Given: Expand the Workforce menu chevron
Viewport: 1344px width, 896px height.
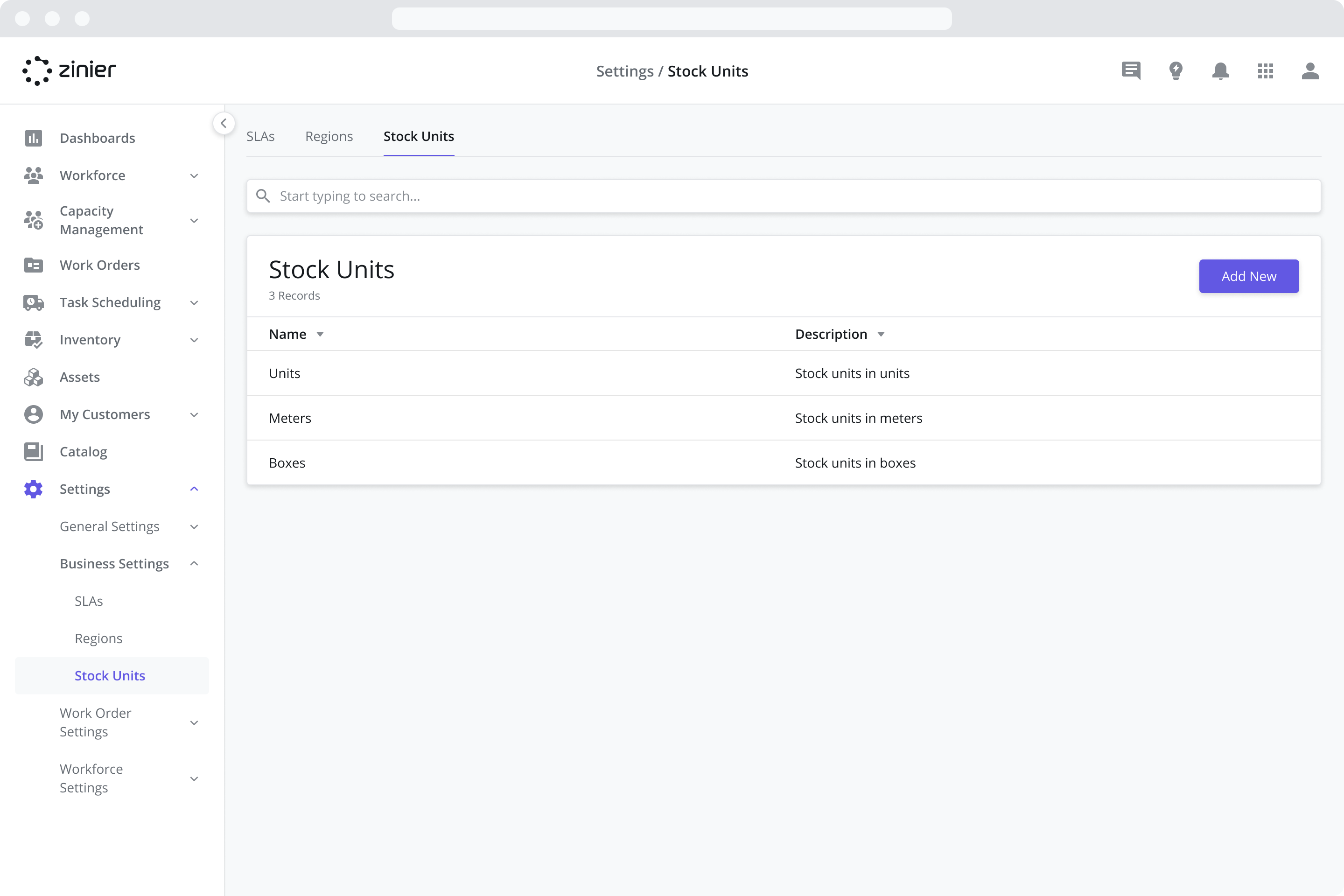Looking at the screenshot, I should [x=194, y=175].
